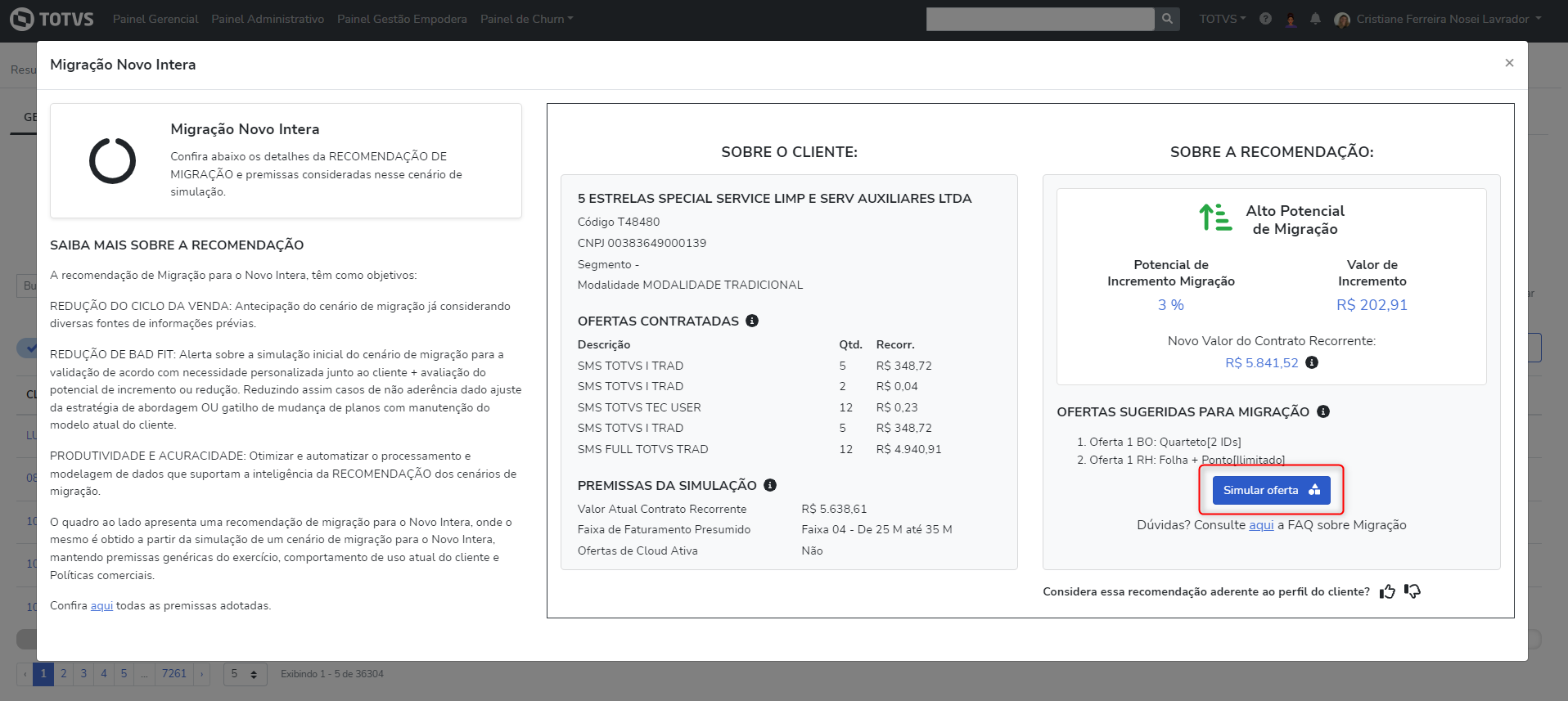Click the client name 5 ESTRELAS SPECIAL SERVICE
This screenshot has width=1568, height=701.
[774, 198]
